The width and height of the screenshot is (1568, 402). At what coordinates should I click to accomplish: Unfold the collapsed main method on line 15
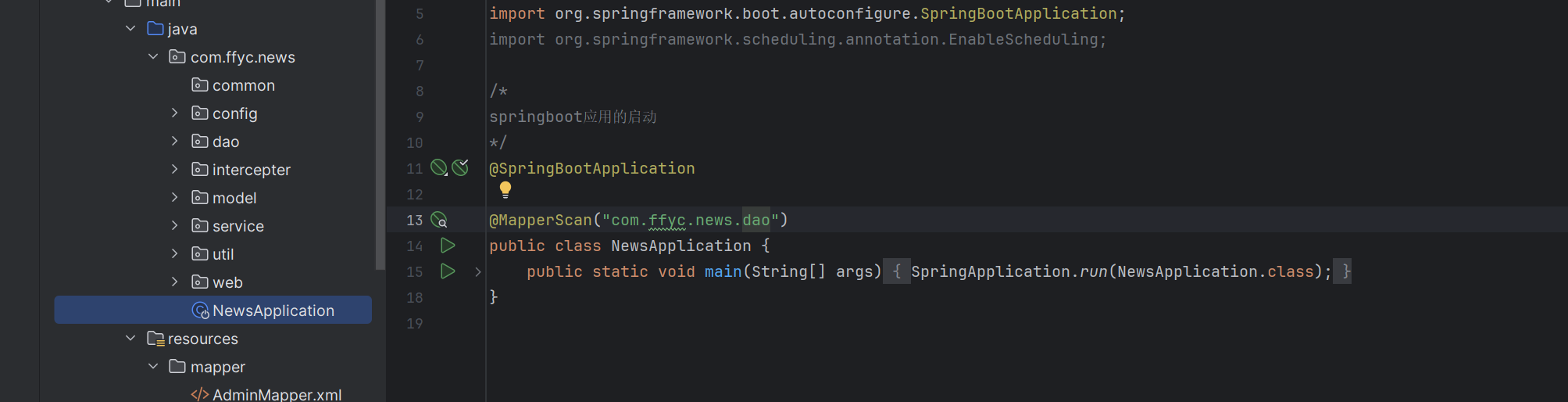478,271
